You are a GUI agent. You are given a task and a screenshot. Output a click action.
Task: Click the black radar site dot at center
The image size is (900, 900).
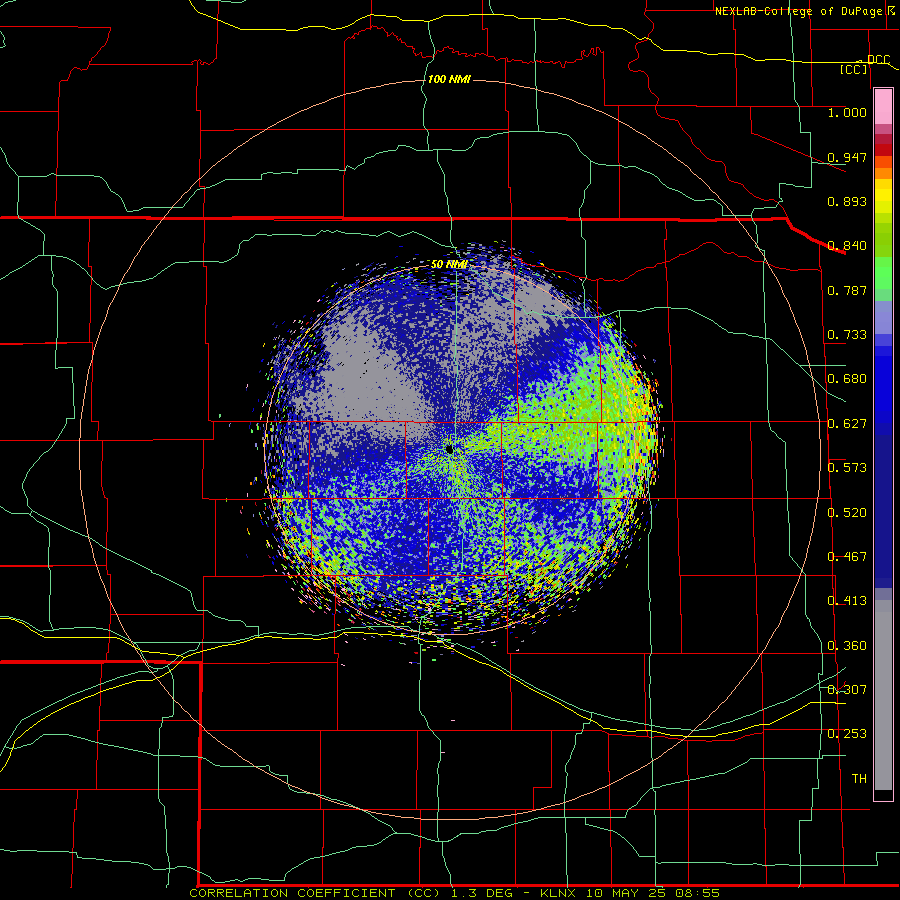point(449,449)
